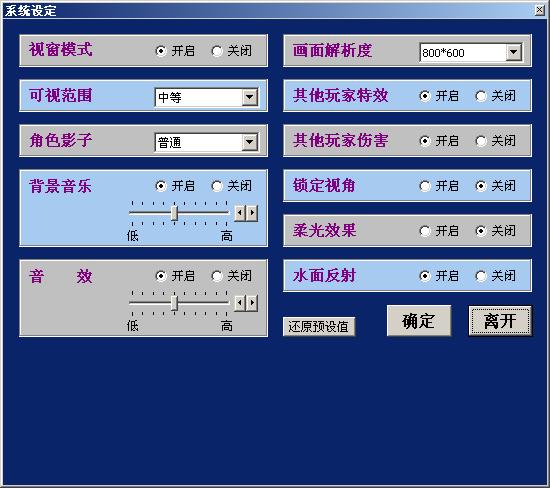Screen dimensions: 550x488
Task: Turn off 其他玩家特效 with 关闭 option
Action: click(x=481, y=96)
